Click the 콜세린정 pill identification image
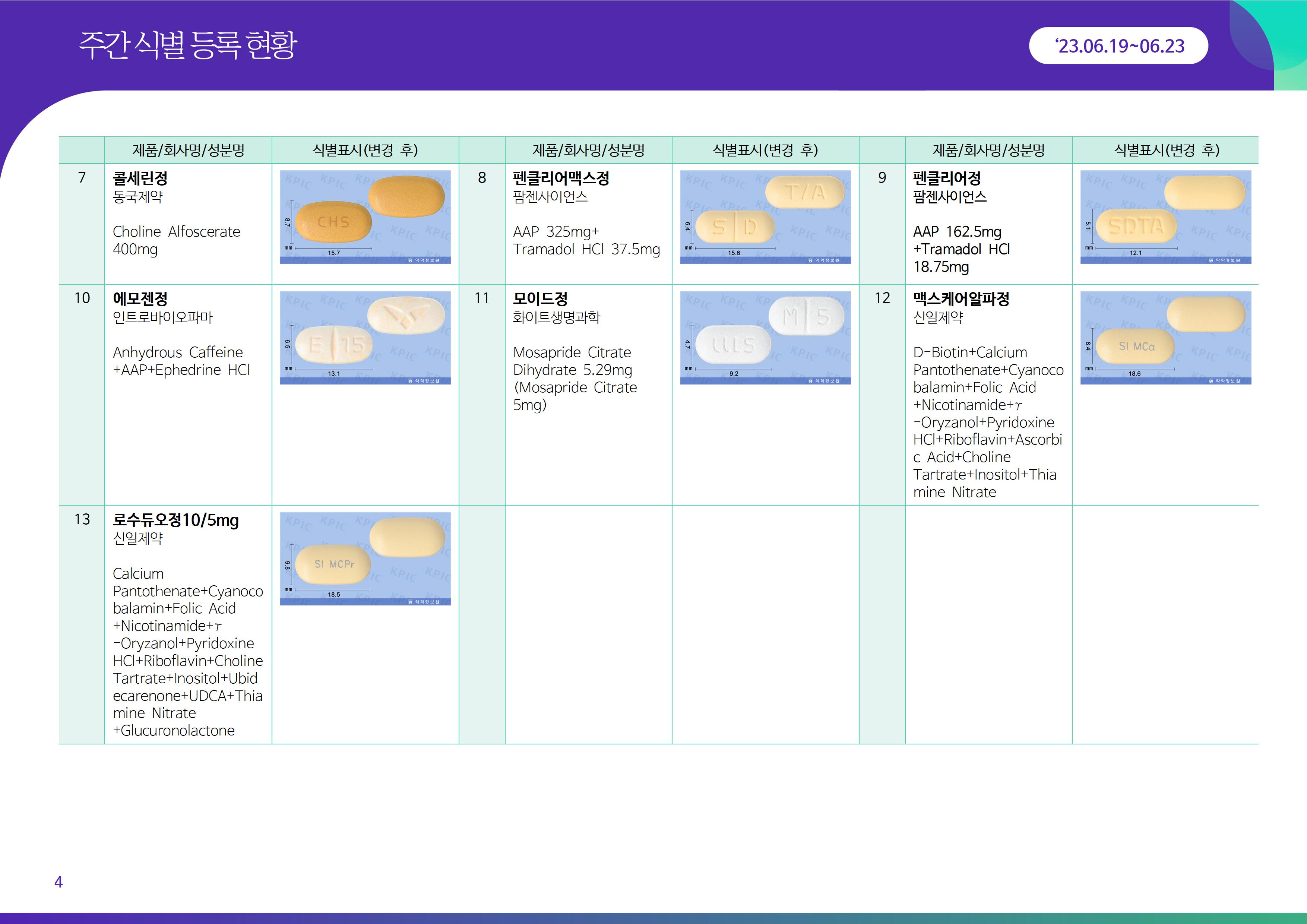This screenshot has height=924, width=1307. pyautogui.click(x=365, y=217)
